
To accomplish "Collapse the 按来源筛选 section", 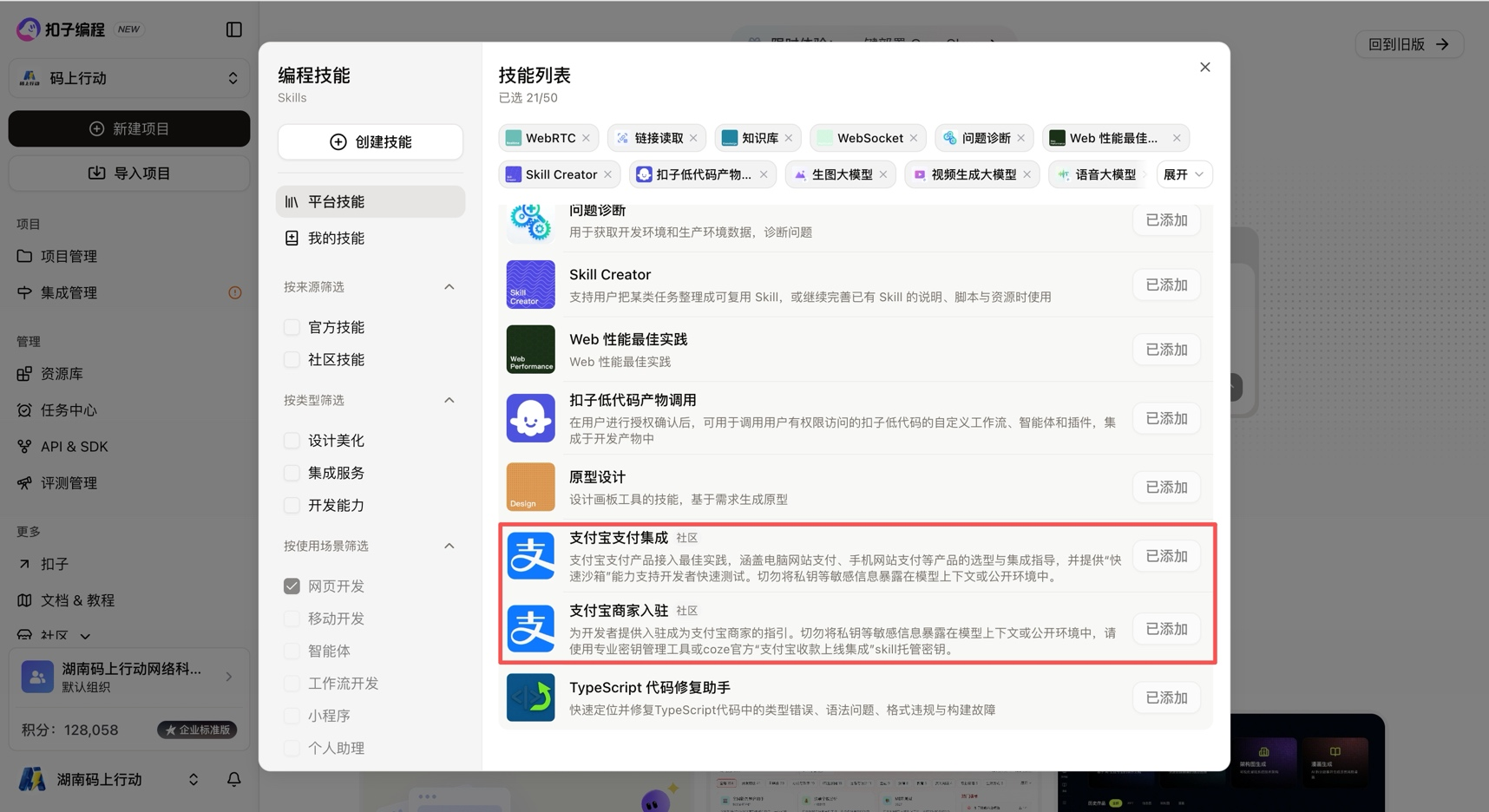I will [x=449, y=286].
